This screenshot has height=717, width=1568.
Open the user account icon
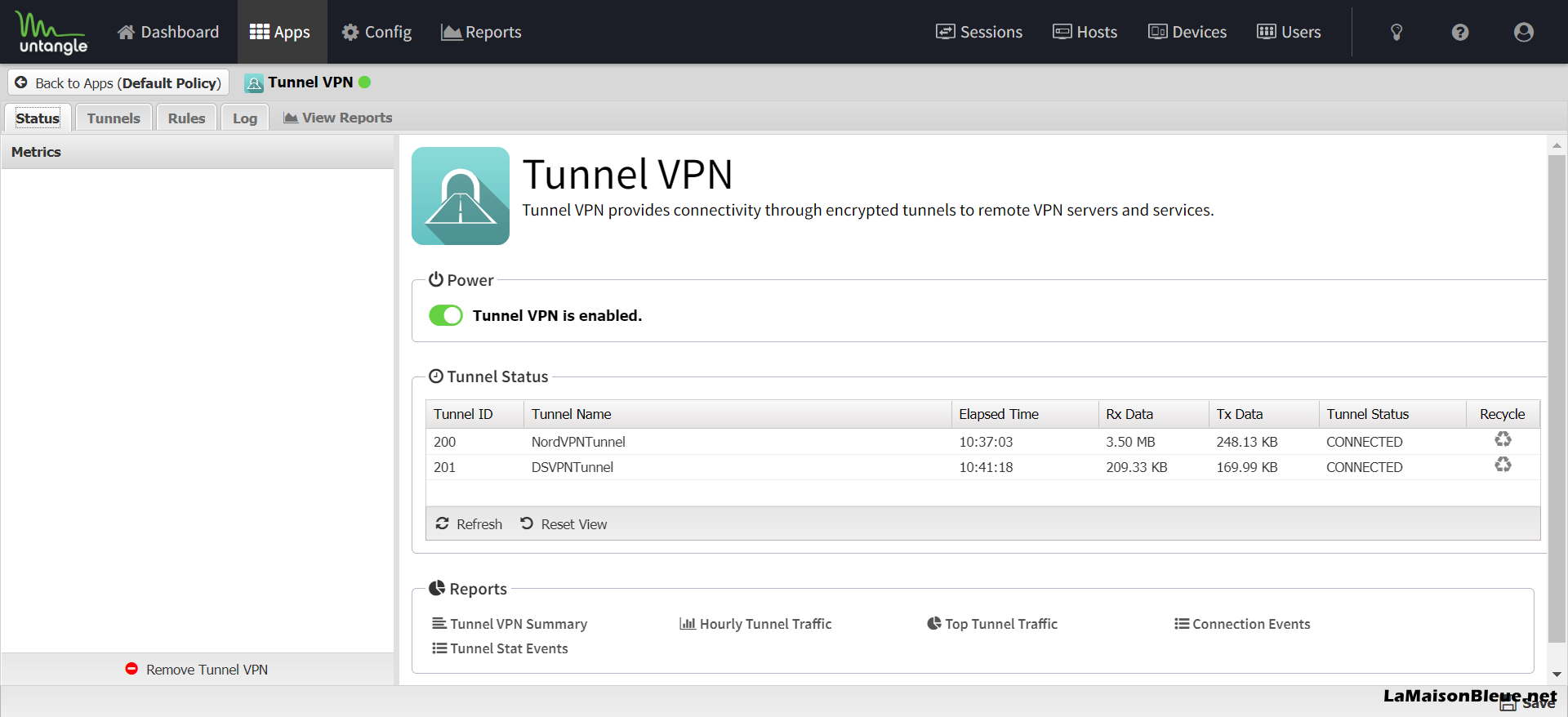pyautogui.click(x=1523, y=32)
